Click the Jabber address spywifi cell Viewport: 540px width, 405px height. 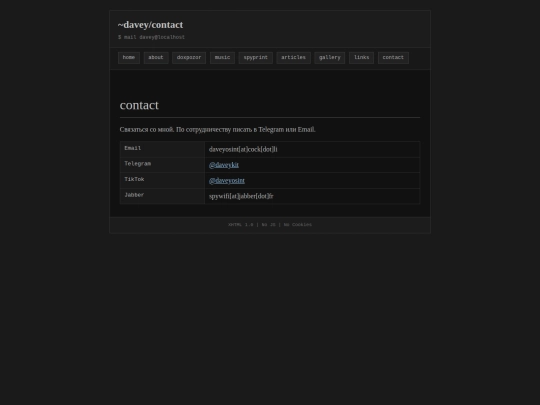pyautogui.click(x=312, y=196)
